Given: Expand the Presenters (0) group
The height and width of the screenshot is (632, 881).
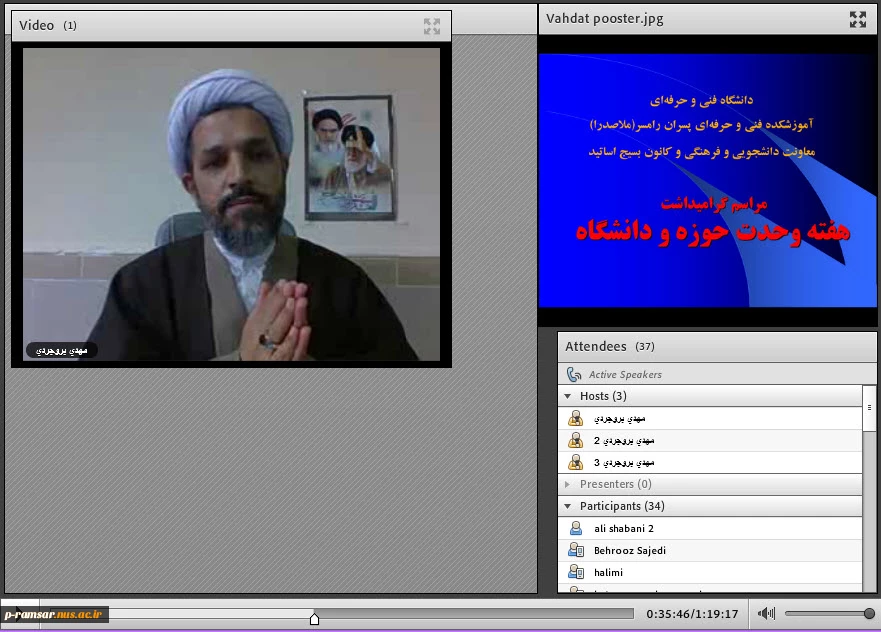Looking at the screenshot, I should [x=567, y=484].
